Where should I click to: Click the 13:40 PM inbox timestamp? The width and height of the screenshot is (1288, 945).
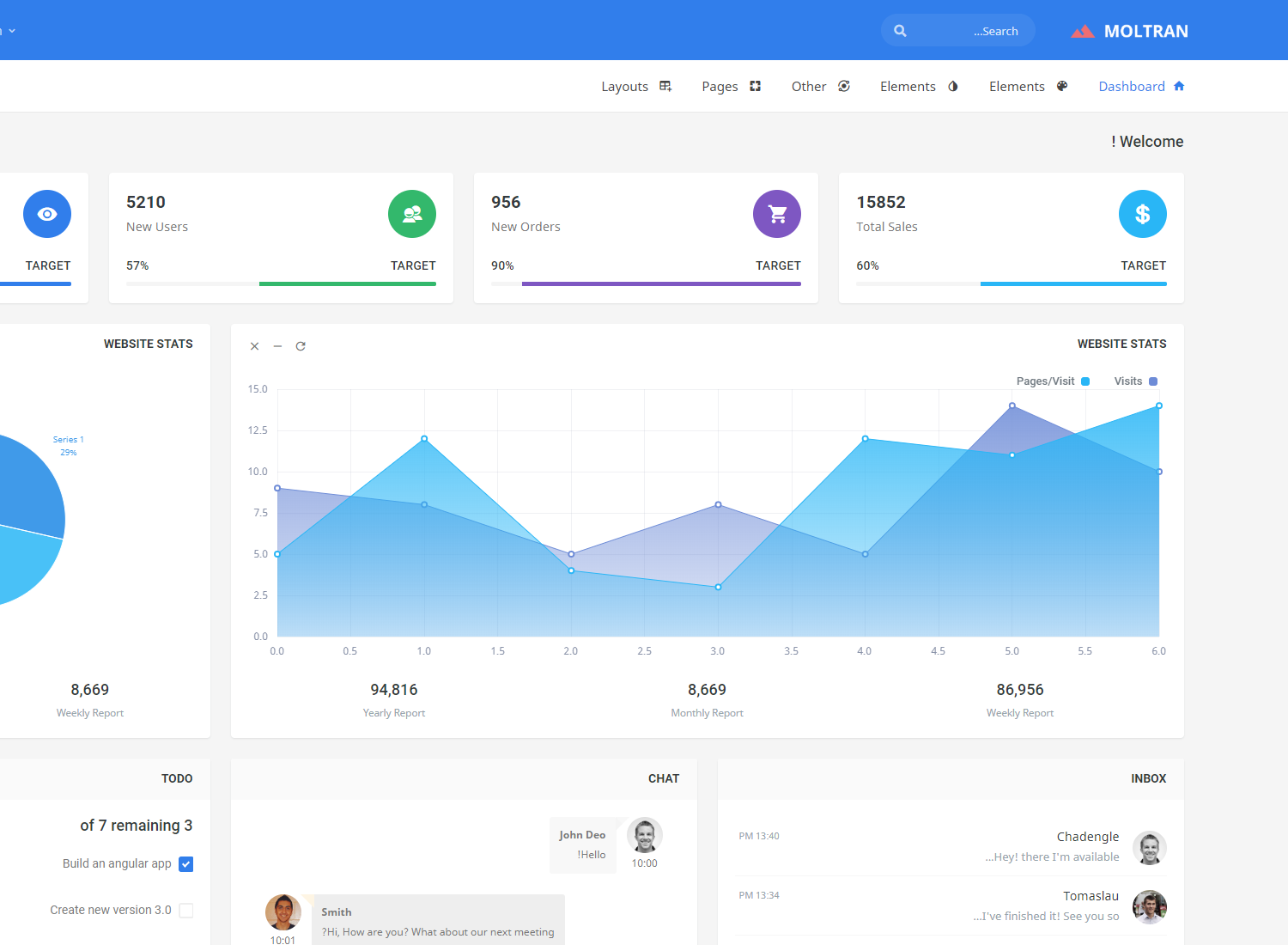(759, 836)
